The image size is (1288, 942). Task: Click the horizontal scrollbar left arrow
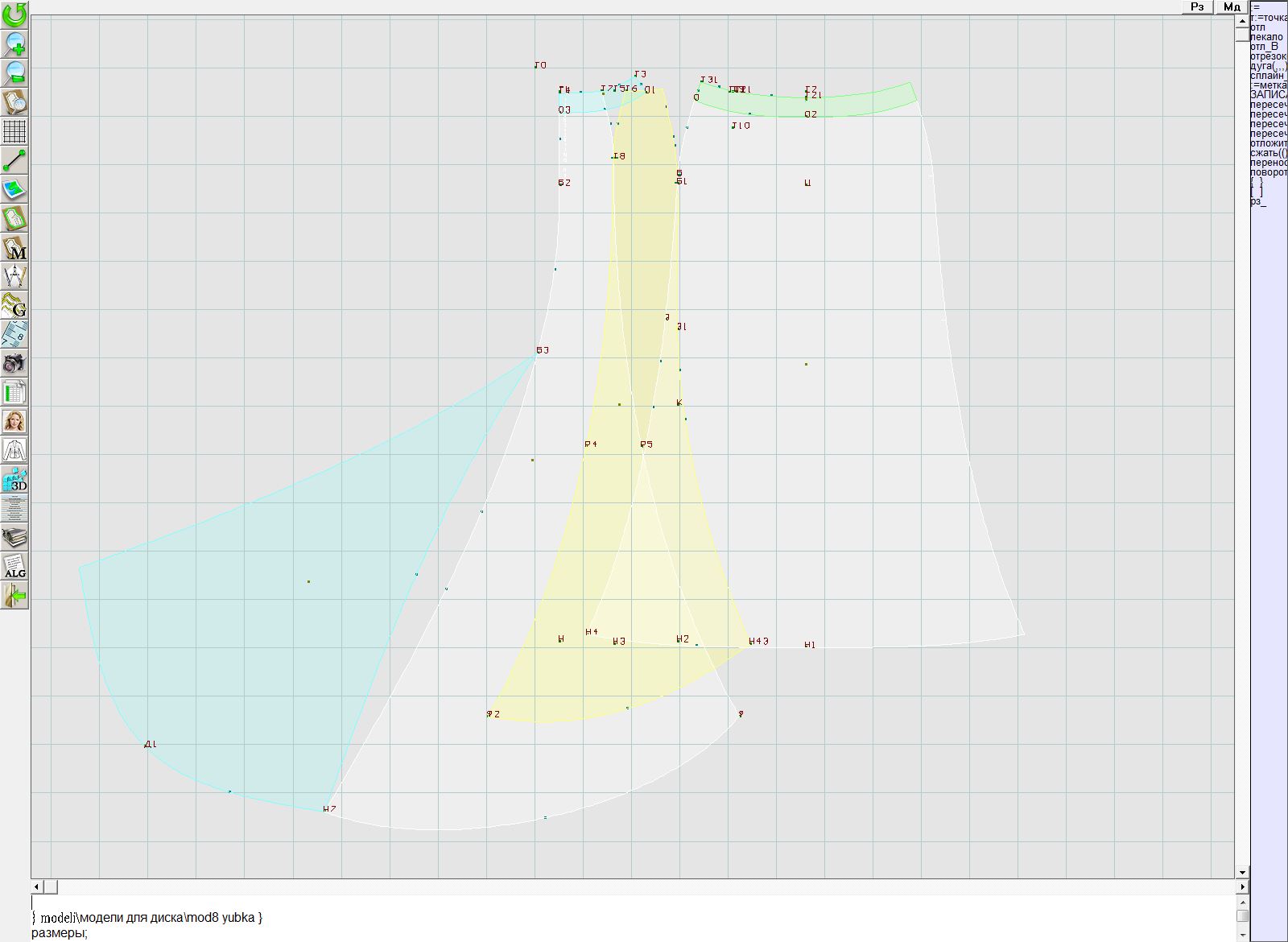click(36, 886)
